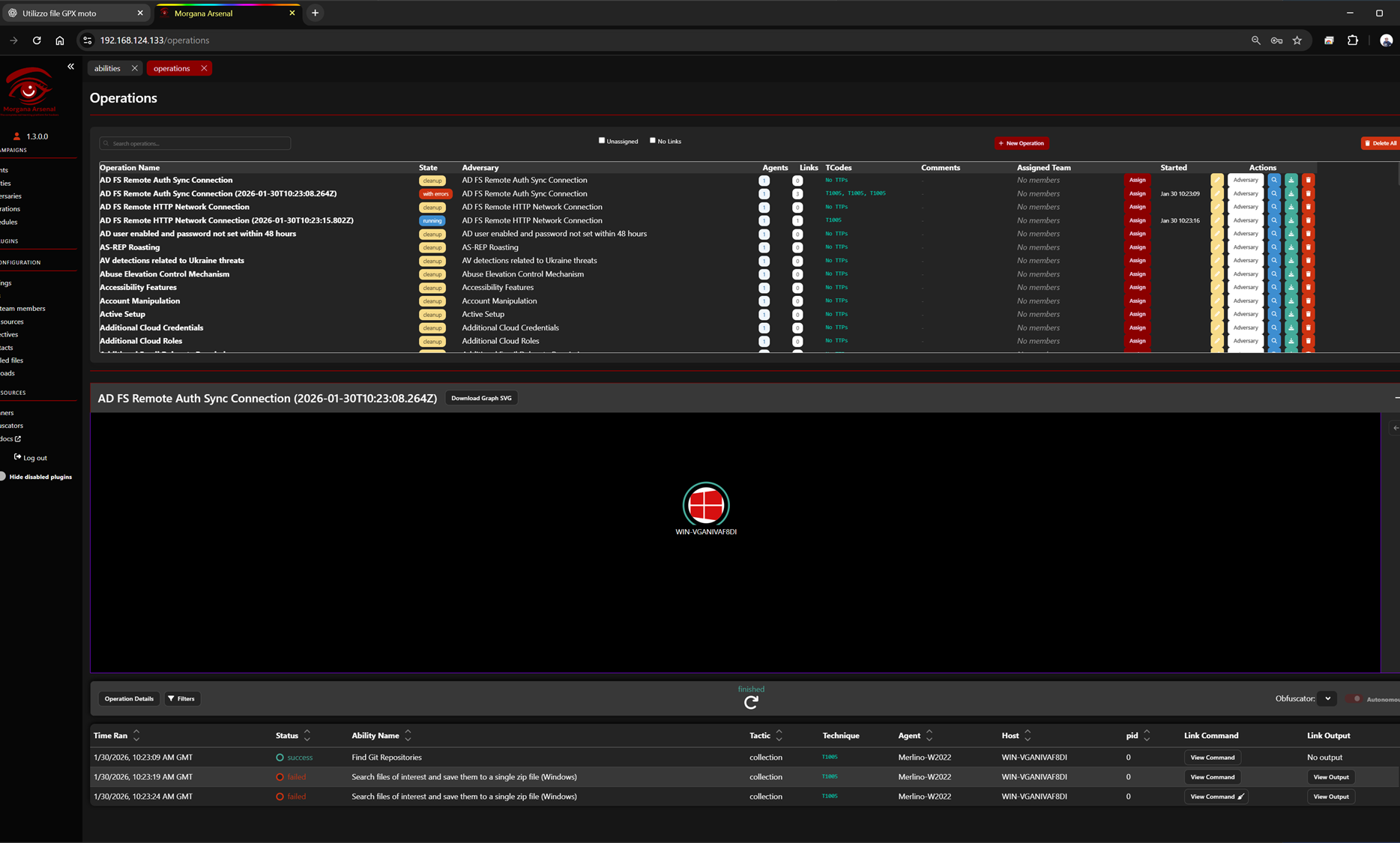The image size is (1400, 843).
Task: Enable the Unassigned filter checkbox
Action: click(601, 141)
